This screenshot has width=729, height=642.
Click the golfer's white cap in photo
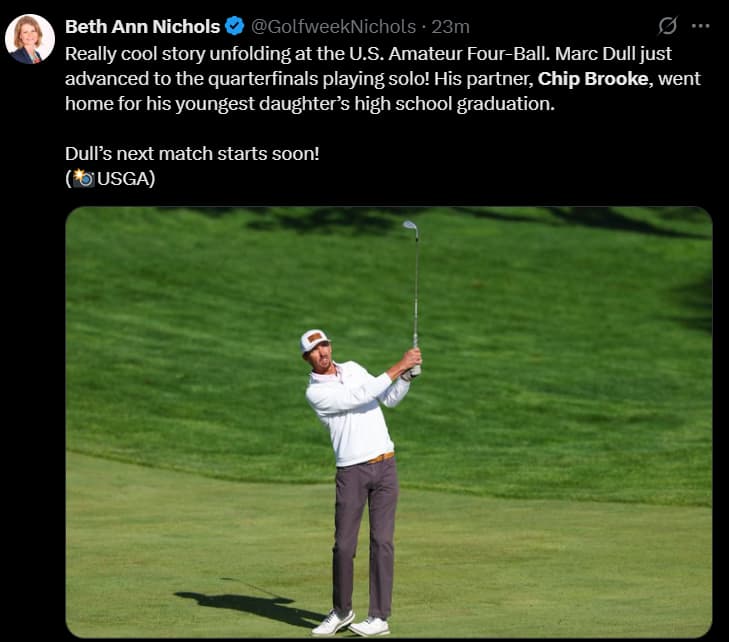click(314, 340)
